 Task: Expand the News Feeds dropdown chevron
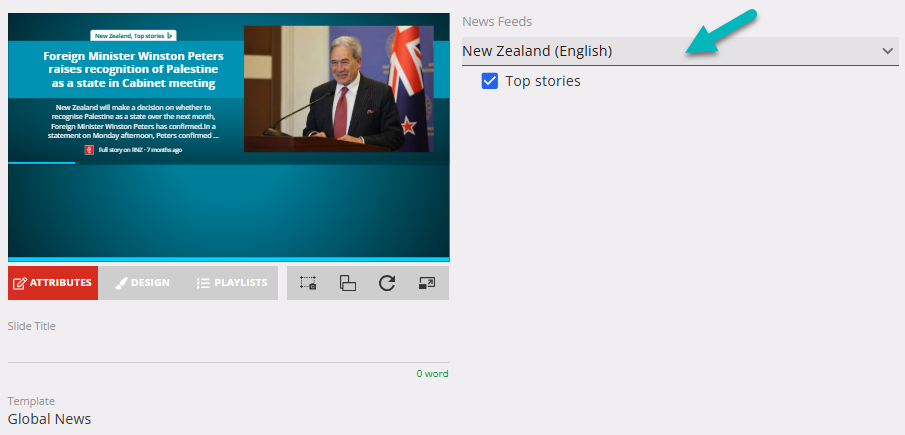coord(887,51)
